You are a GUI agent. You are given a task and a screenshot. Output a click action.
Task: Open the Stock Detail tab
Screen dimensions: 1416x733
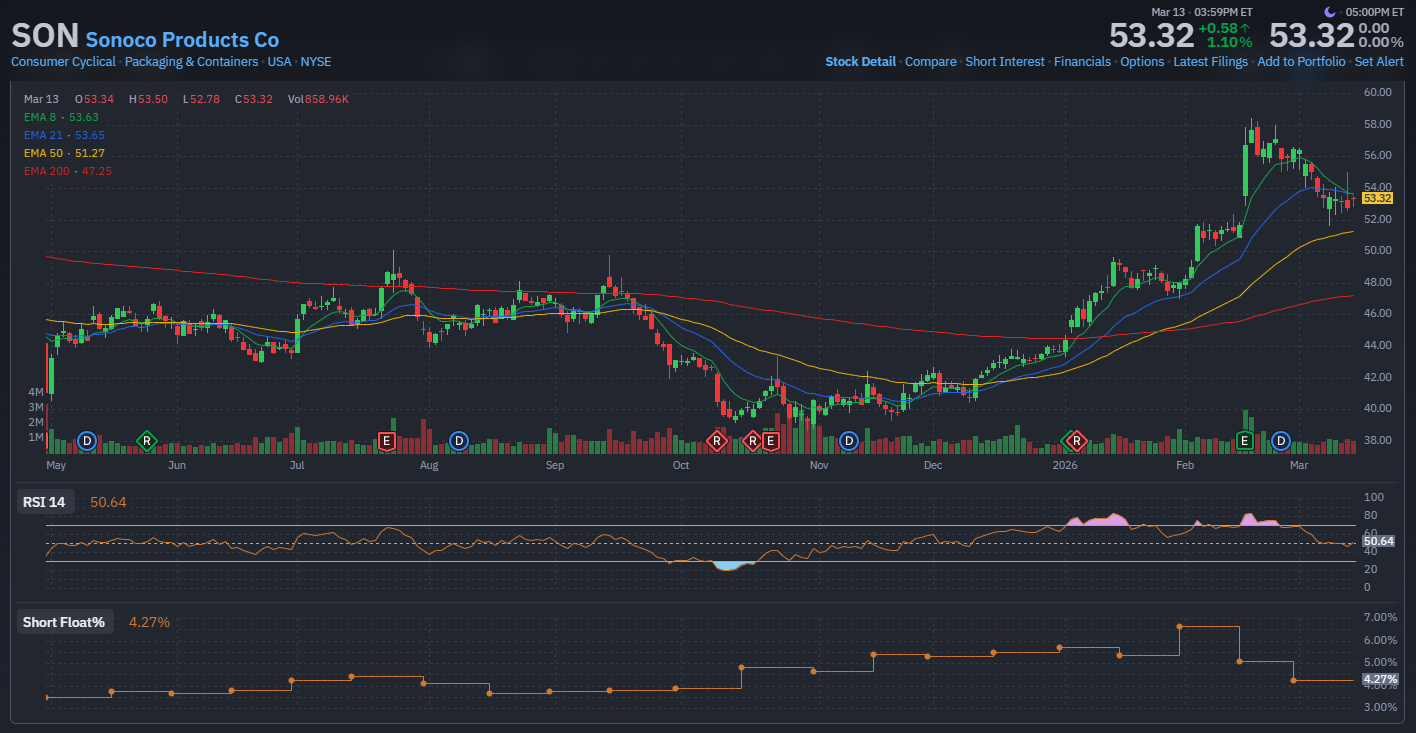860,61
